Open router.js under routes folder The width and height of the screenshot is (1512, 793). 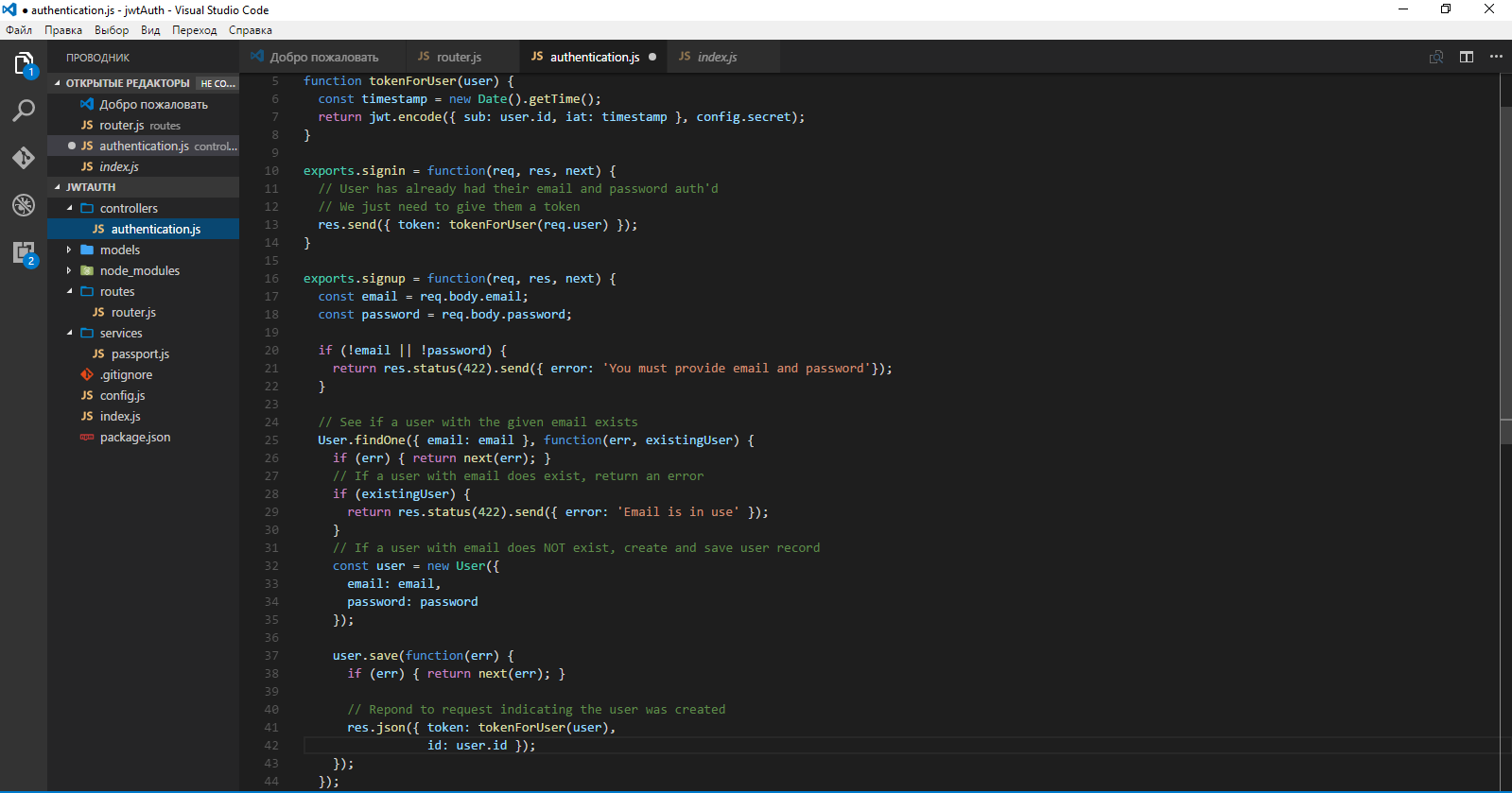point(143,312)
